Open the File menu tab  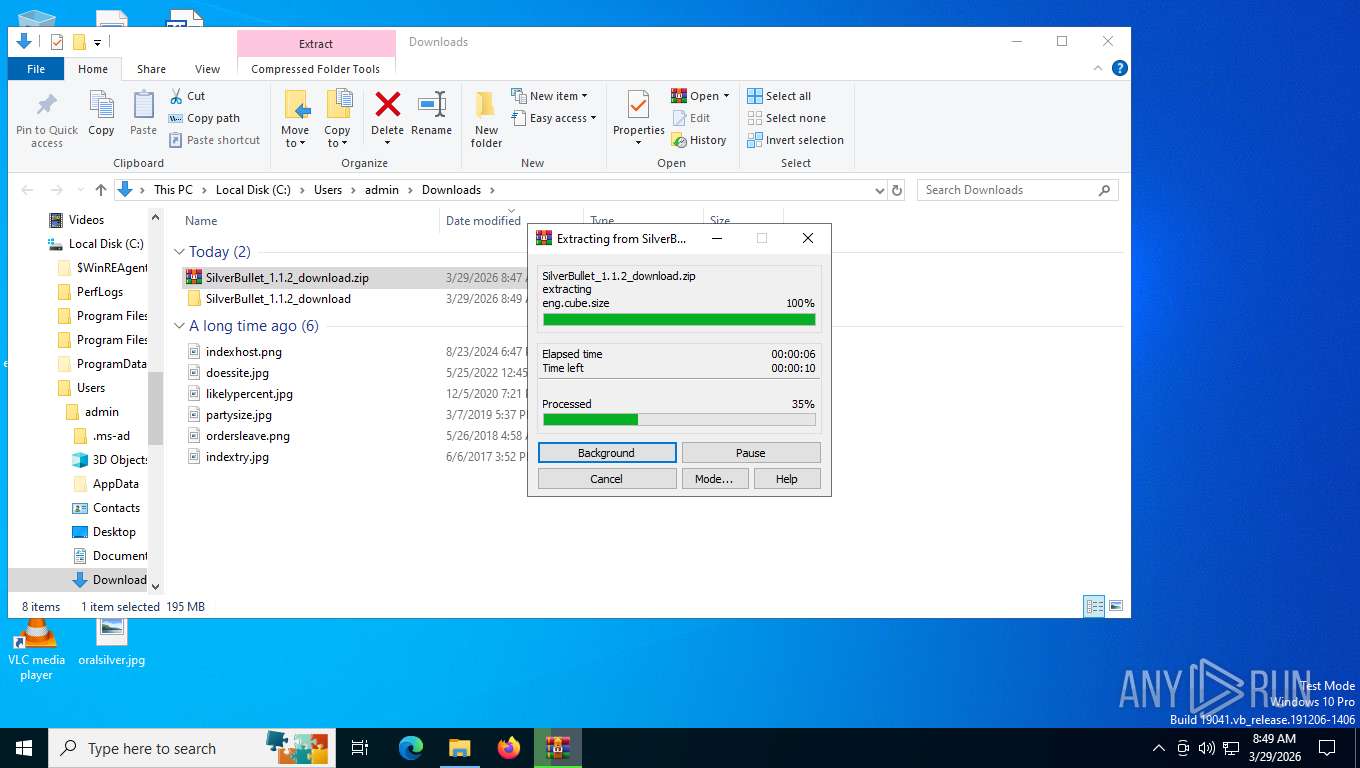[36, 69]
